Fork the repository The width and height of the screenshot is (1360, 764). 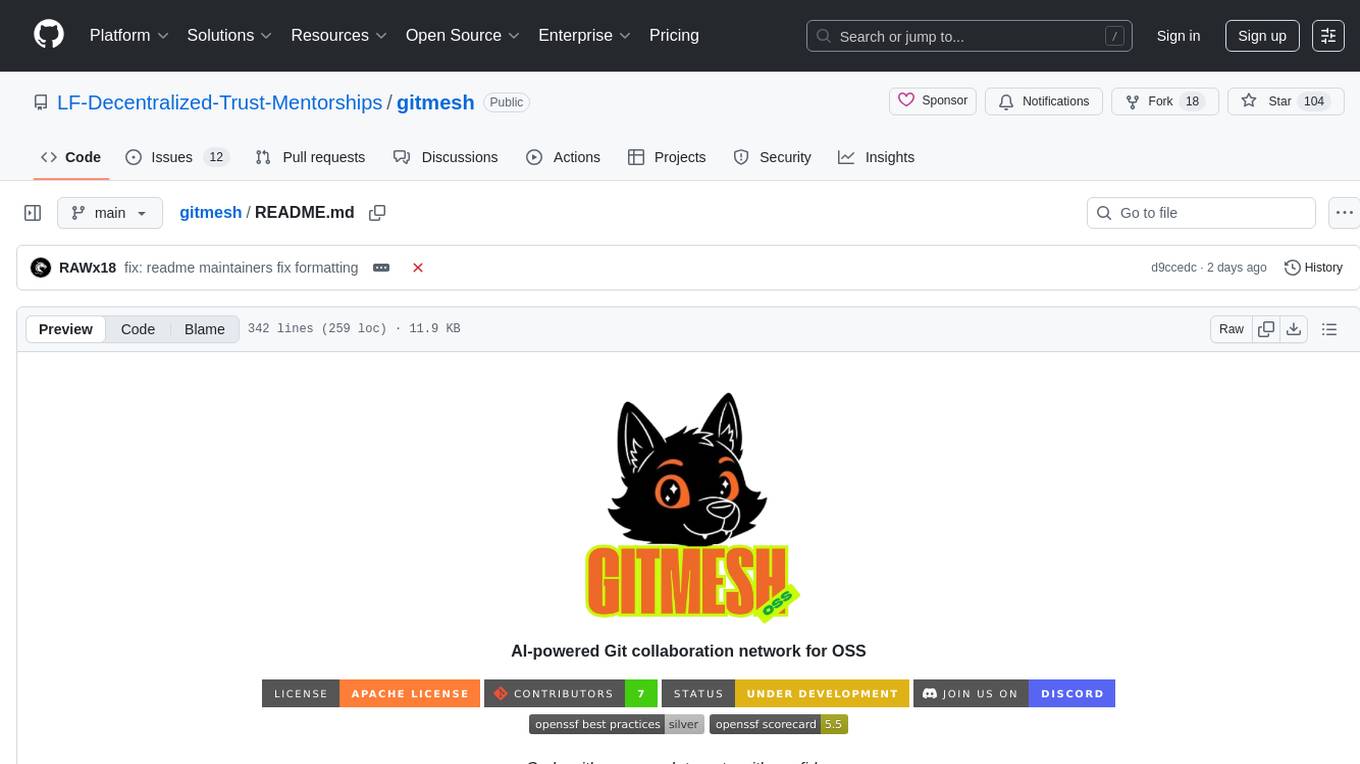pyautogui.click(x=1165, y=101)
